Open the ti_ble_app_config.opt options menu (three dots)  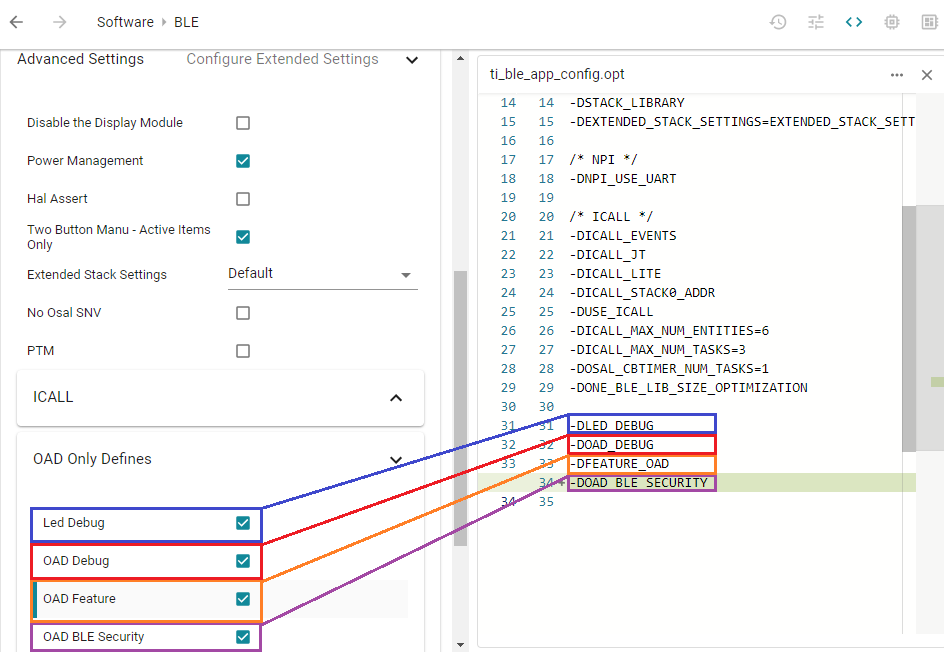[897, 74]
